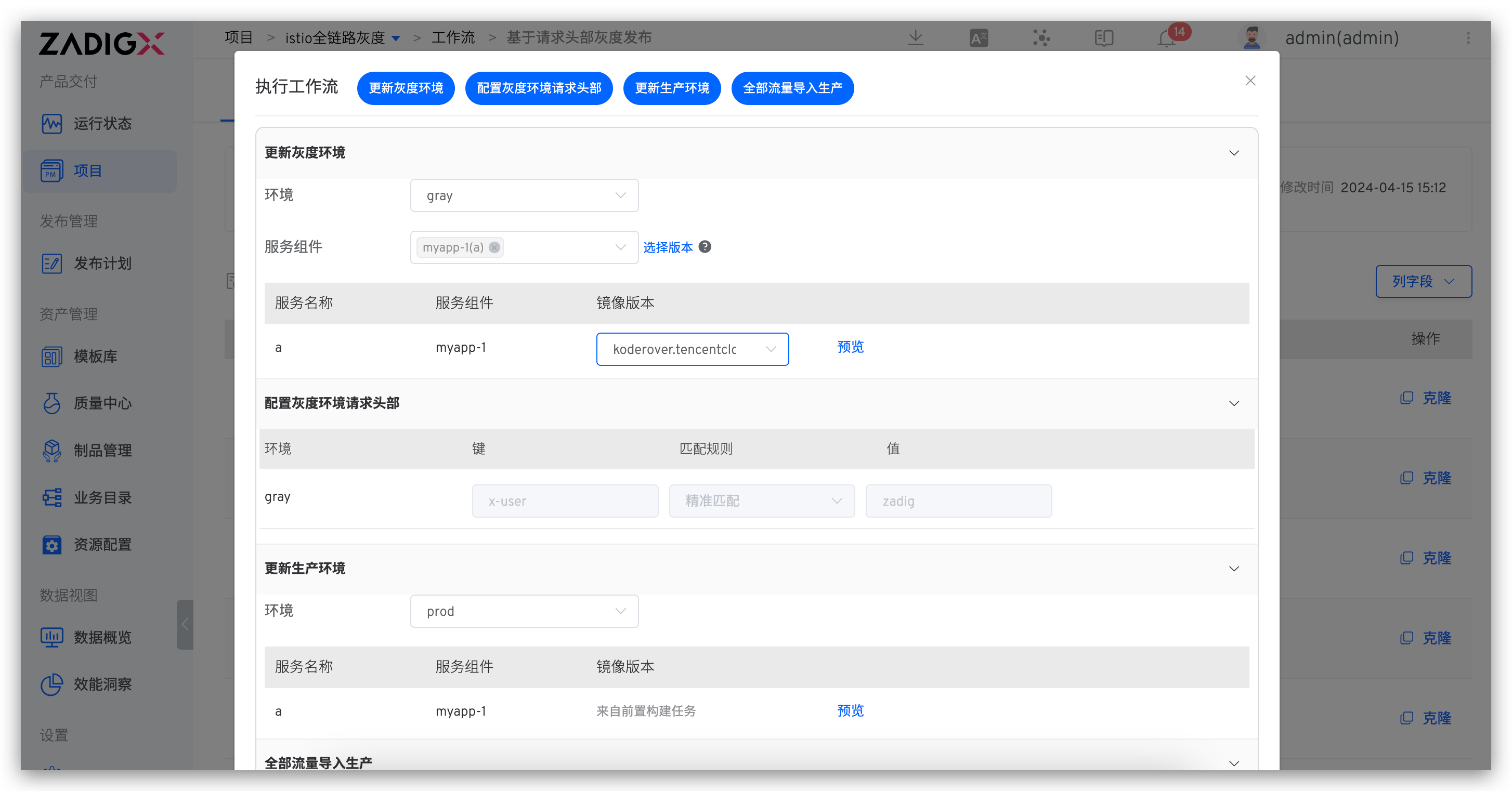Open 运行状态 in sidebar
The image size is (1512, 791).
[102, 124]
